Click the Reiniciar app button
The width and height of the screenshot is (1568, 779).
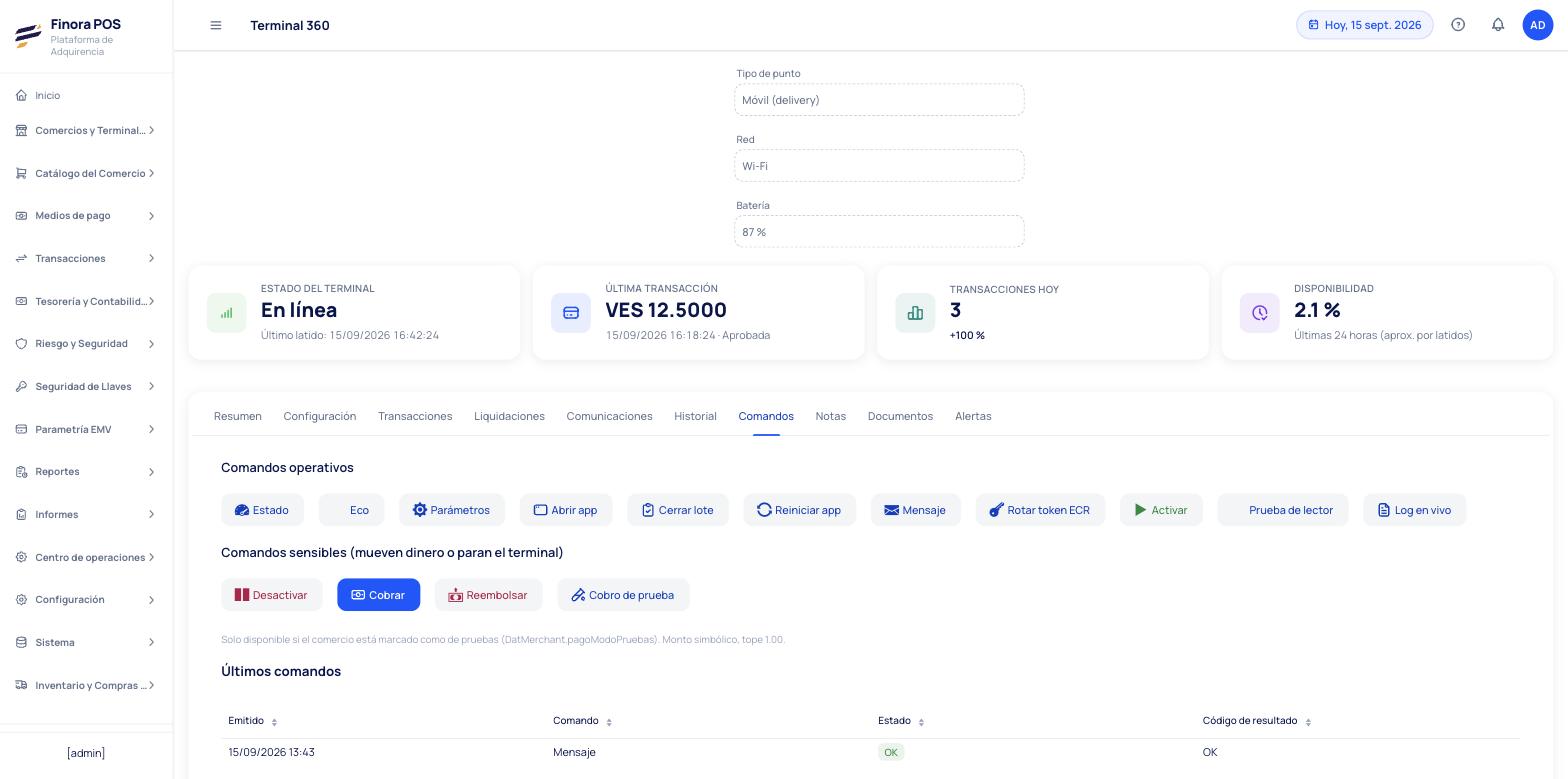(799, 510)
